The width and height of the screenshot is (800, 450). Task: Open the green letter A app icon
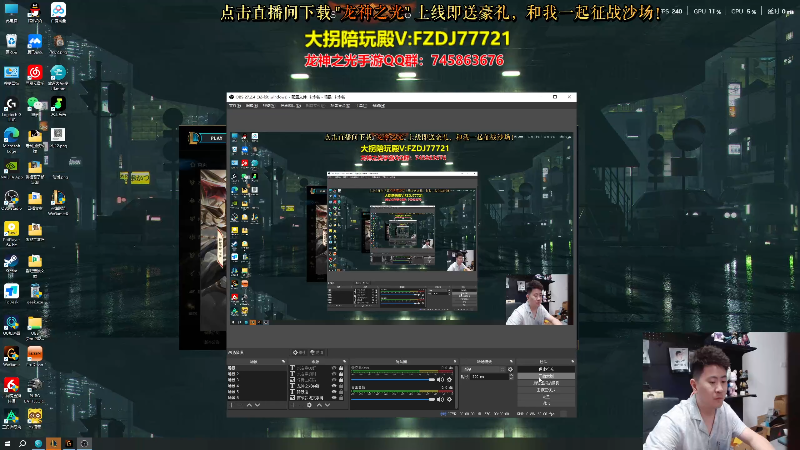(11, 418)
